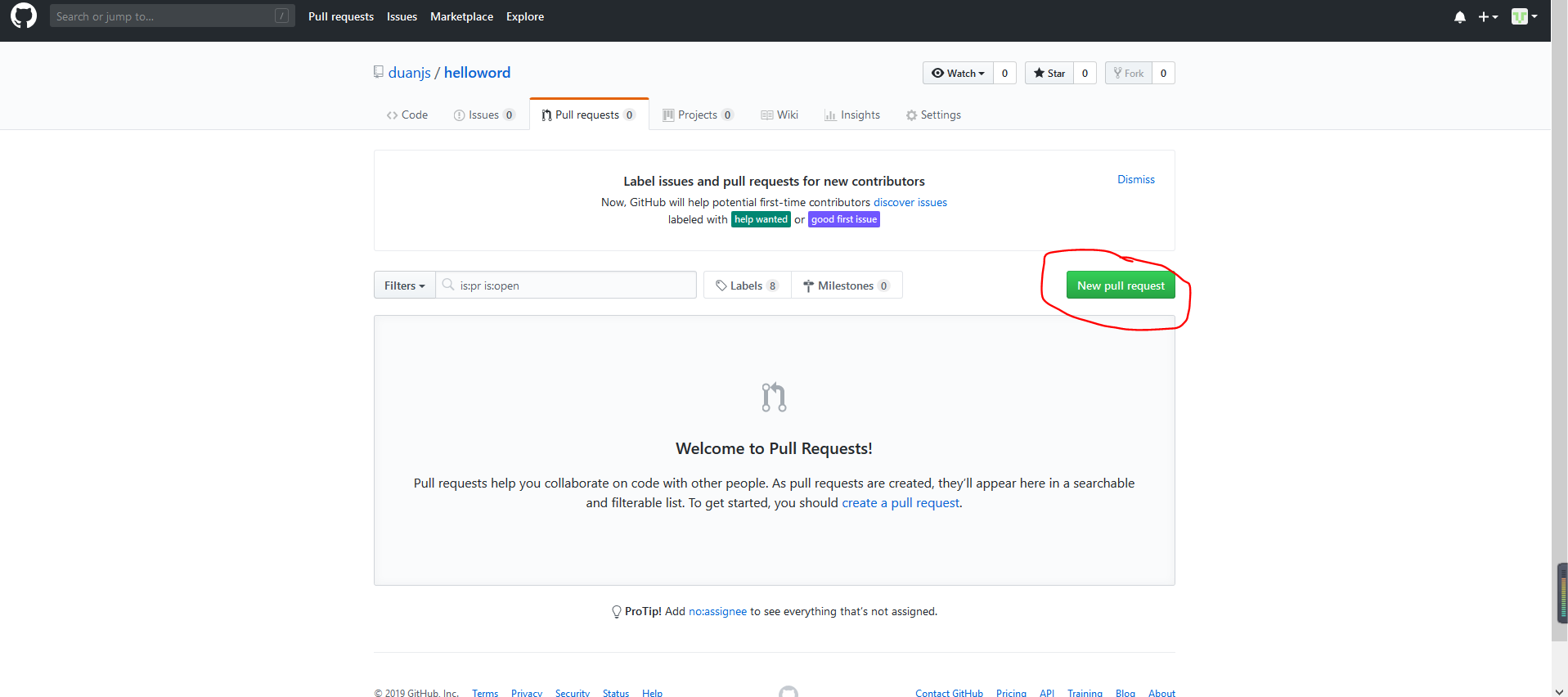Go to Marketplace in top navigation

461,16
